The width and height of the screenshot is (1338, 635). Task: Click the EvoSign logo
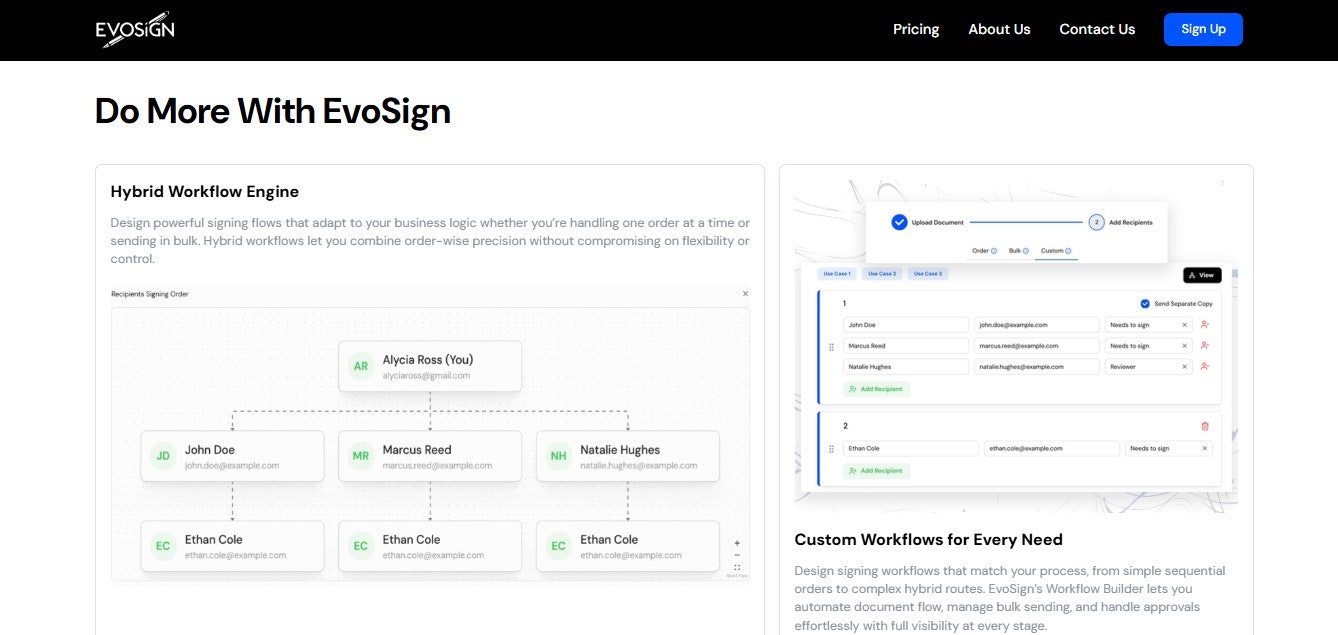[x=135, y=30]
